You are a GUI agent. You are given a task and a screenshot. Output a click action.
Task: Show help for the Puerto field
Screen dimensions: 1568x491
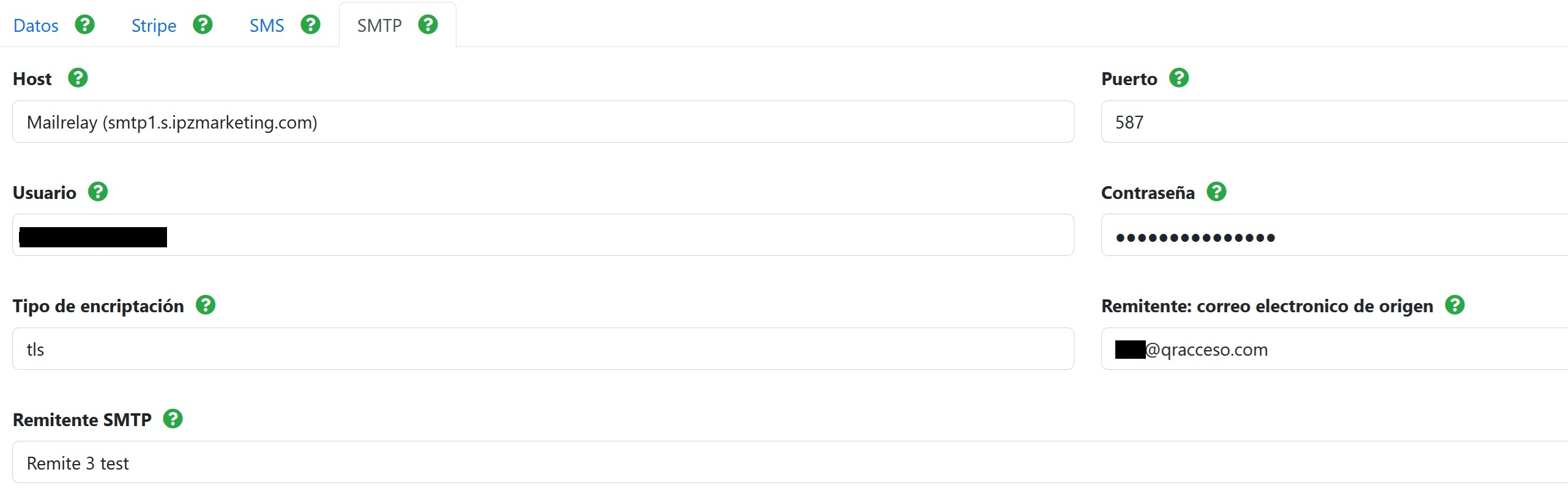pos(1179,78)
